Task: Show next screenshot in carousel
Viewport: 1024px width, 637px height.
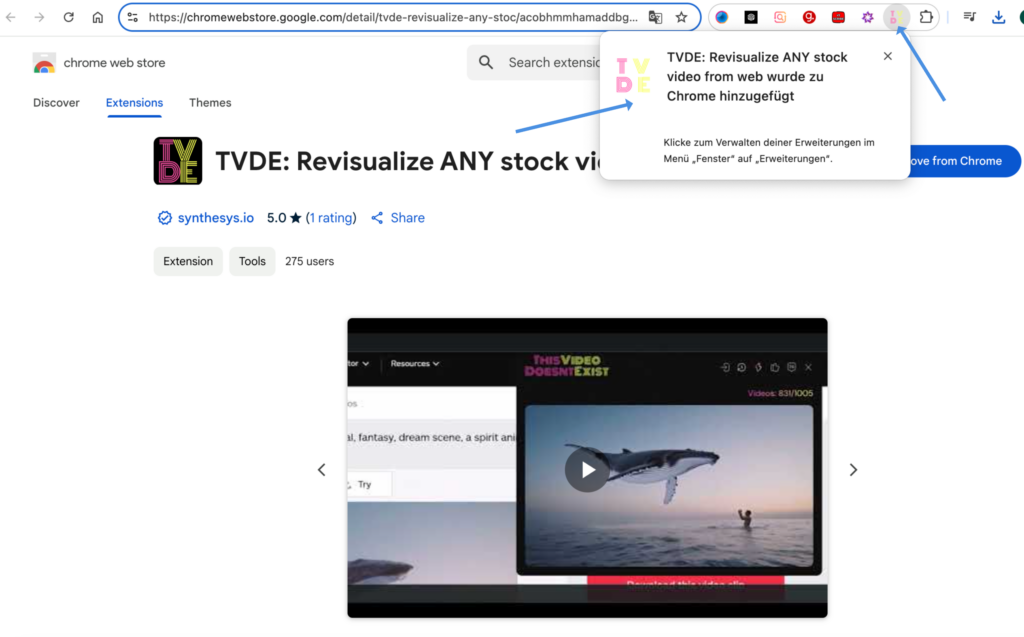Action: (853, 470)
